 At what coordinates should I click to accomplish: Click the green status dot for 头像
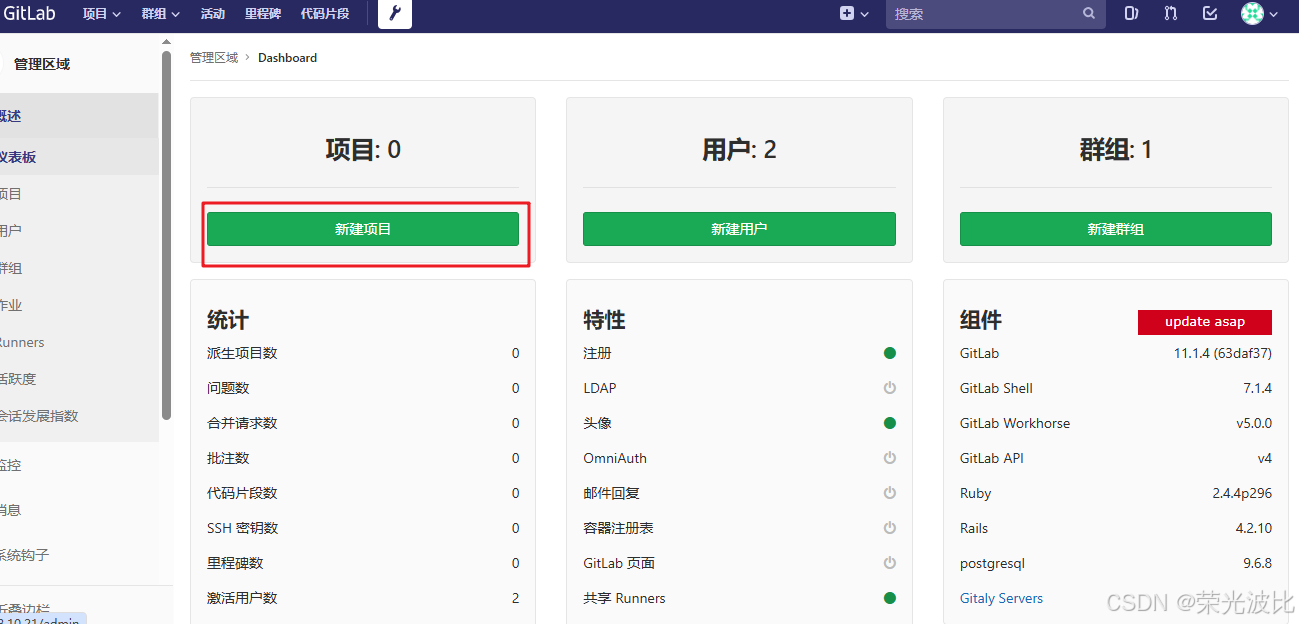890,423
